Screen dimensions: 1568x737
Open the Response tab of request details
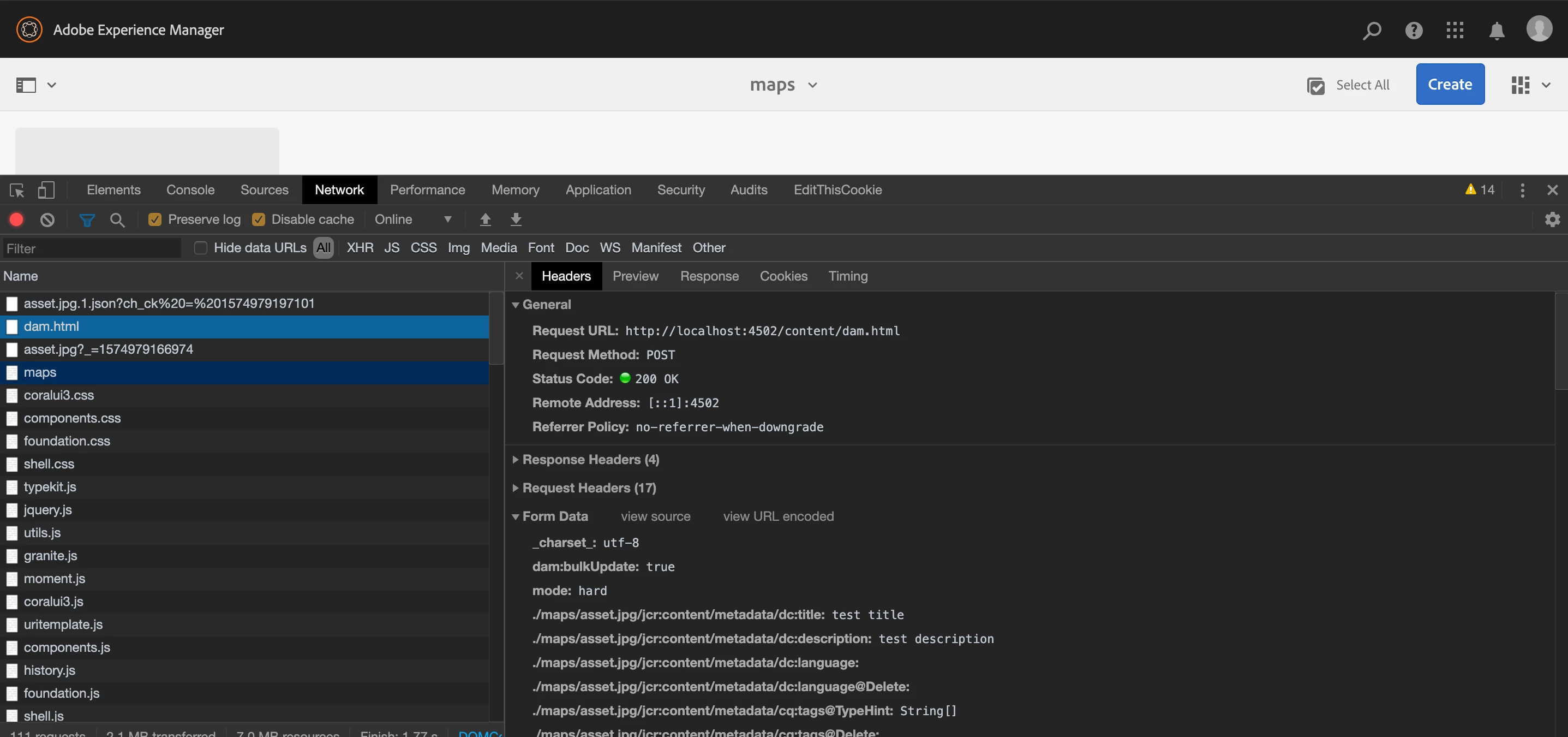(x=709, y=276)
